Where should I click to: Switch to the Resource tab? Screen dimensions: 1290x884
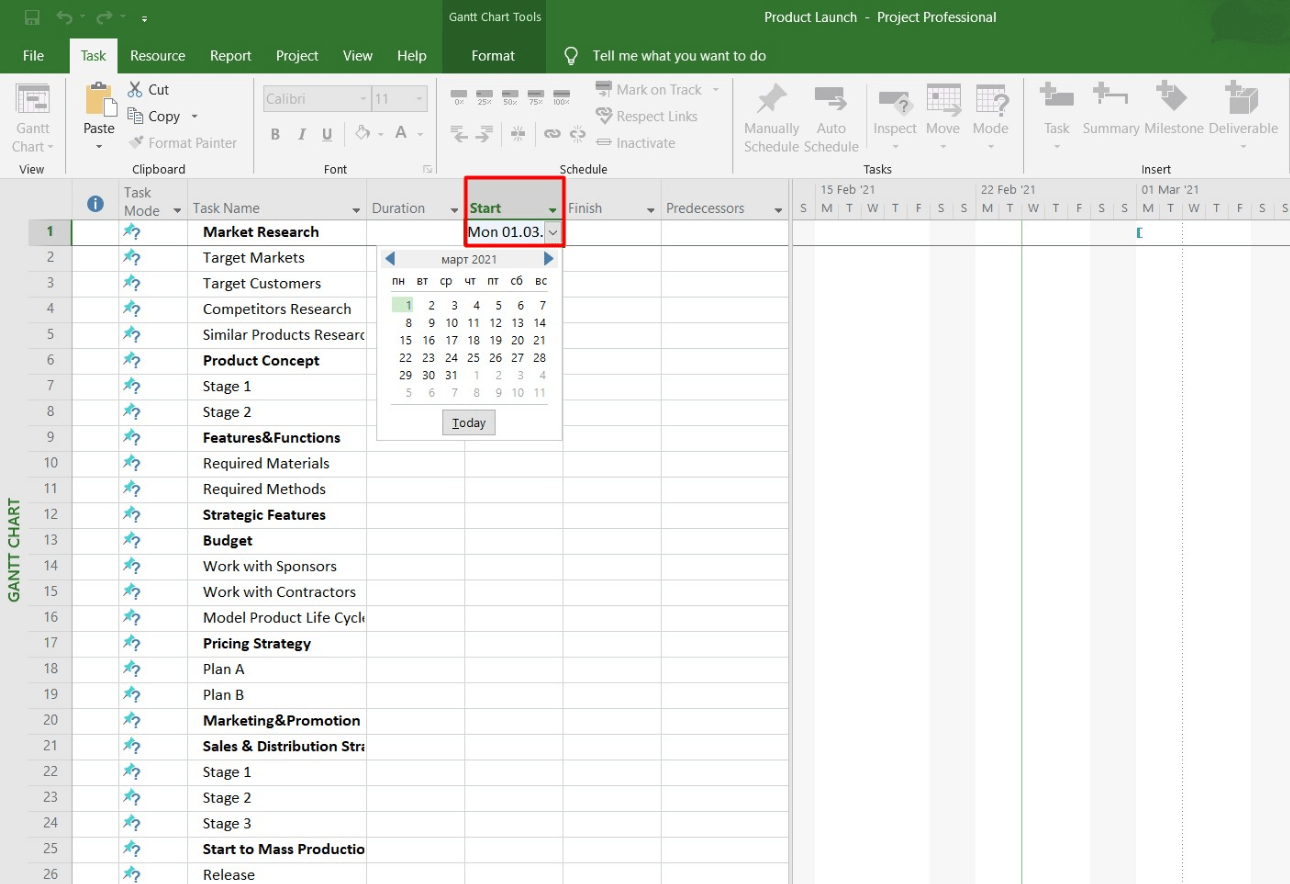point(158,56)
